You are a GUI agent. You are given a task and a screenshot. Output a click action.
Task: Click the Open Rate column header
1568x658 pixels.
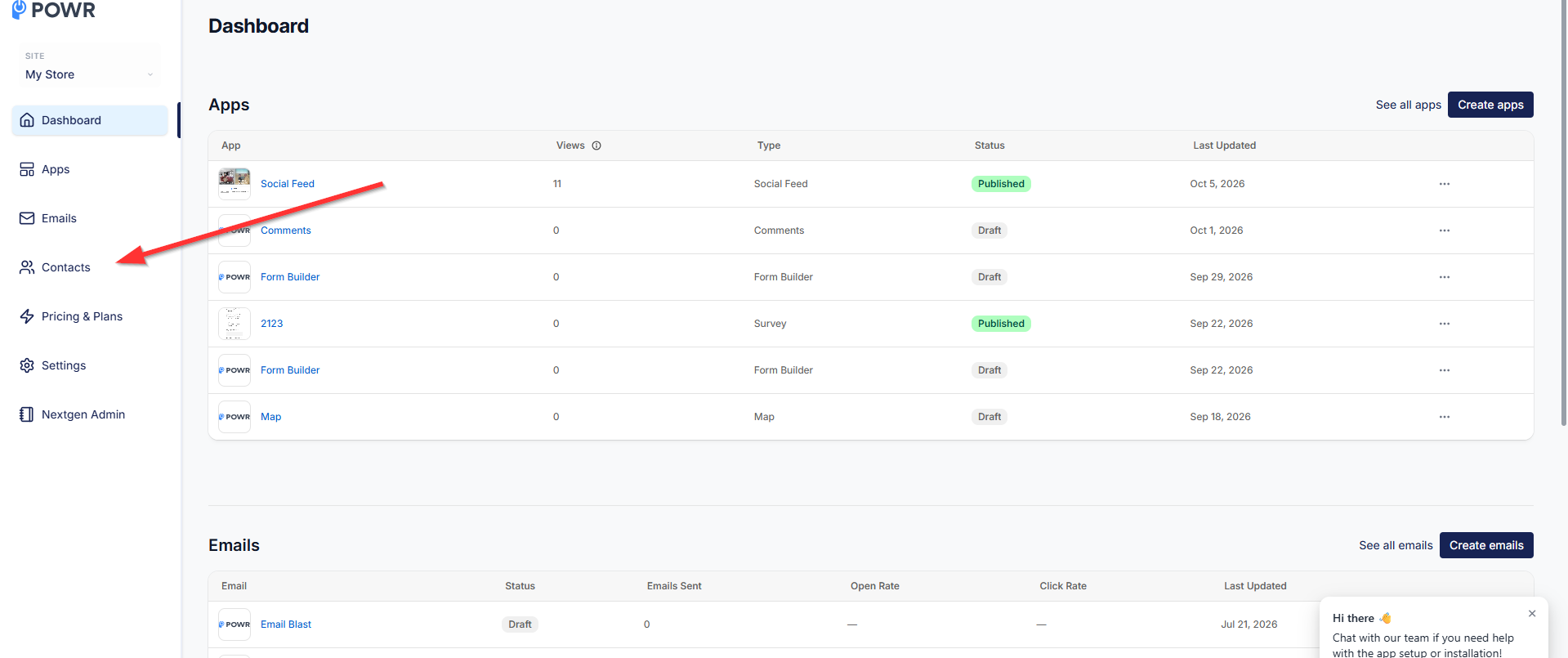tap(875, 586)
